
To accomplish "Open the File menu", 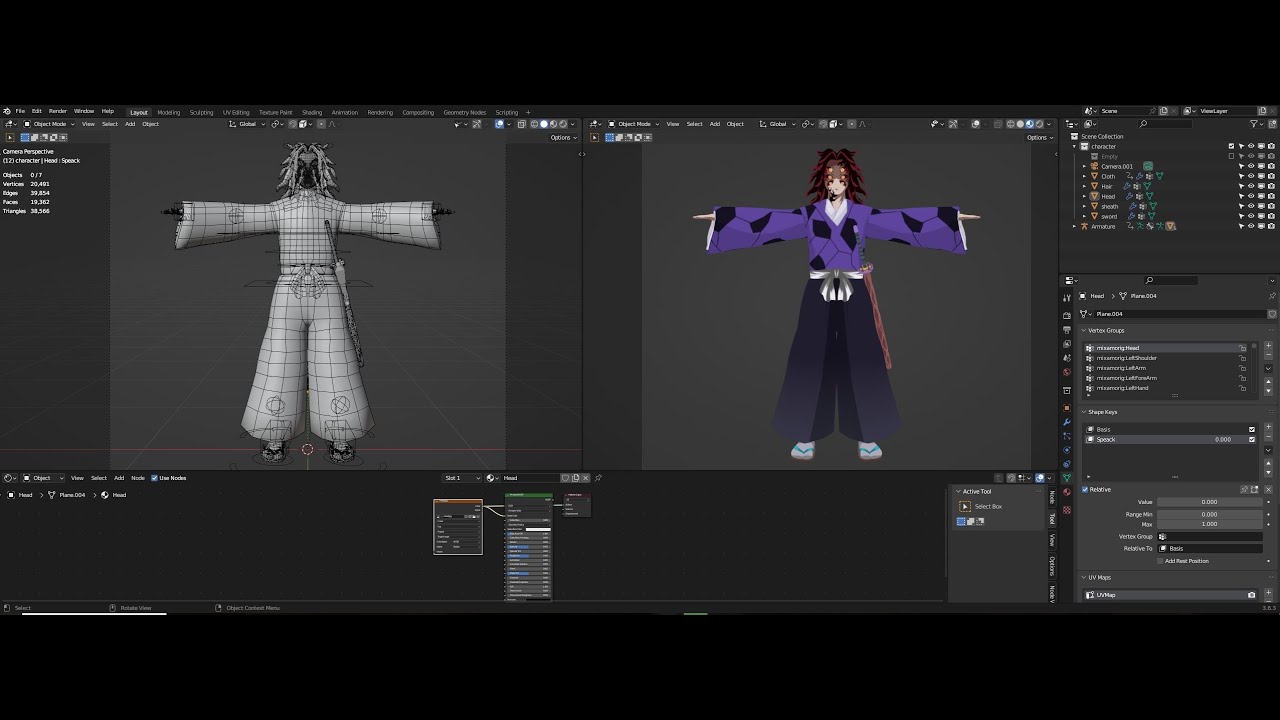I will pyautogui.click(x=20, y=111).
